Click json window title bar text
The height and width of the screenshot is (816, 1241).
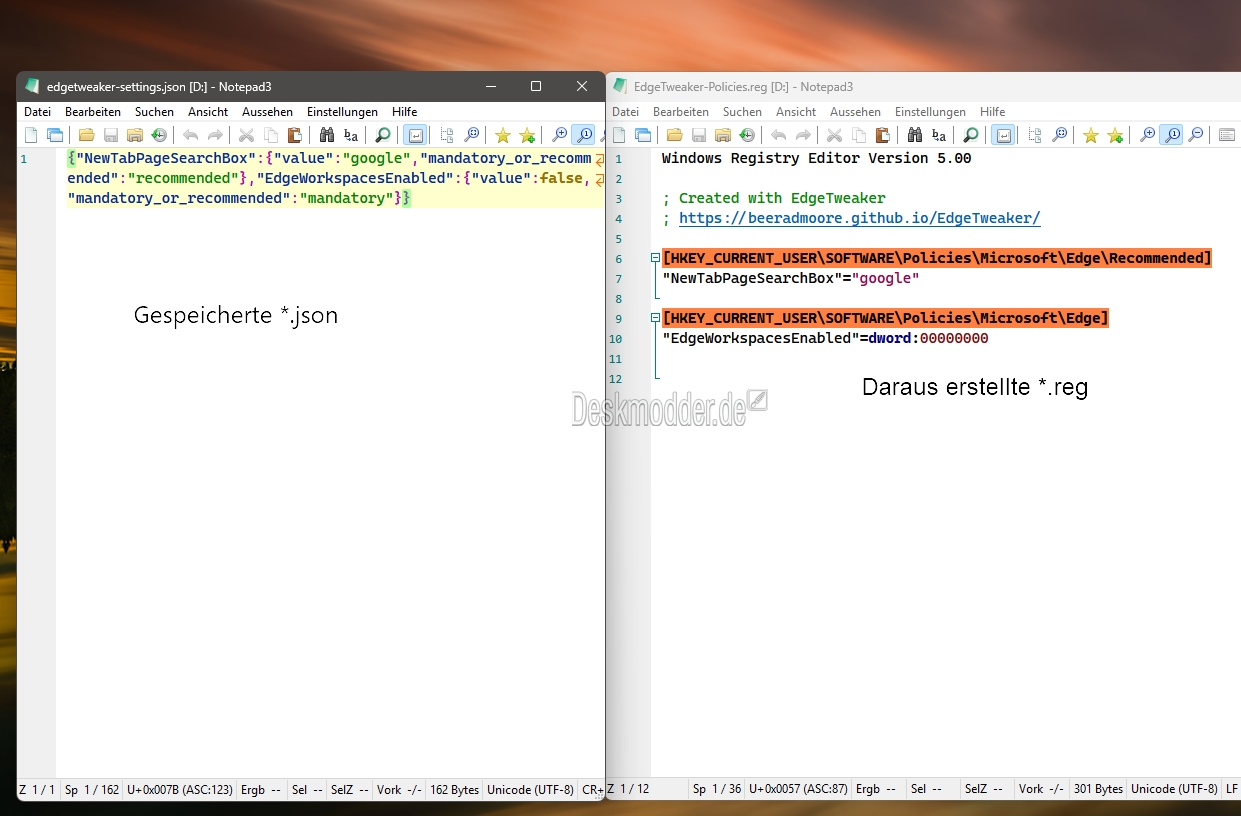tap(159, 87)
